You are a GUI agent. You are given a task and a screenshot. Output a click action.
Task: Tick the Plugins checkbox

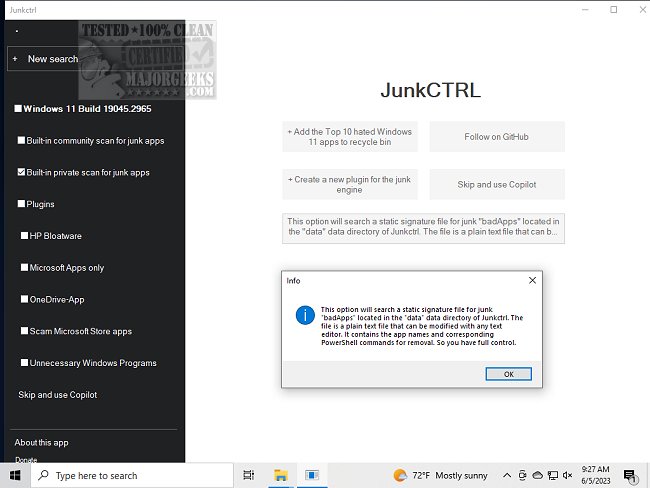[22, 204]
